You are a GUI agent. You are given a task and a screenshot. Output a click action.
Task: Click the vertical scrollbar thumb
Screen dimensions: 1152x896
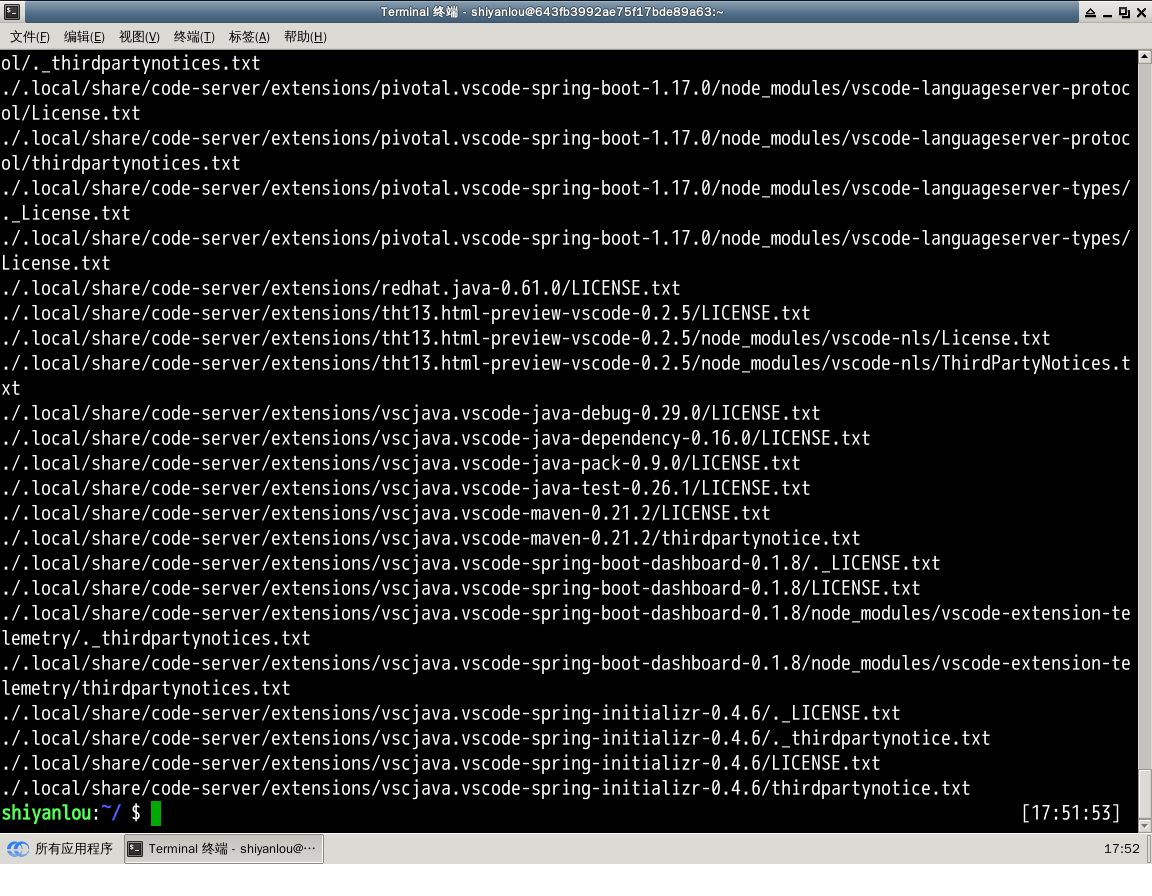[1144, 793]
